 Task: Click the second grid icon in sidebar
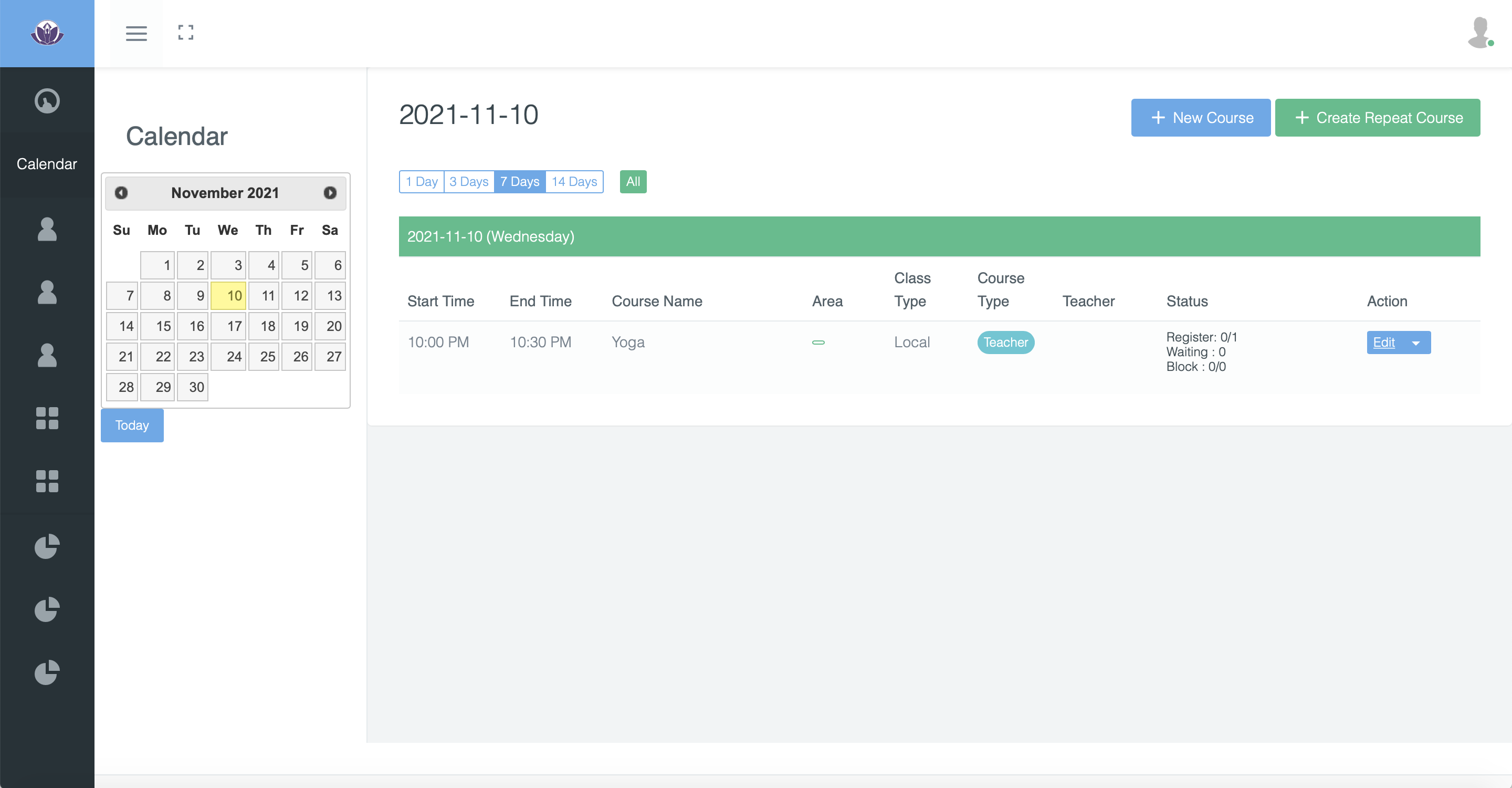coord(47,481)
